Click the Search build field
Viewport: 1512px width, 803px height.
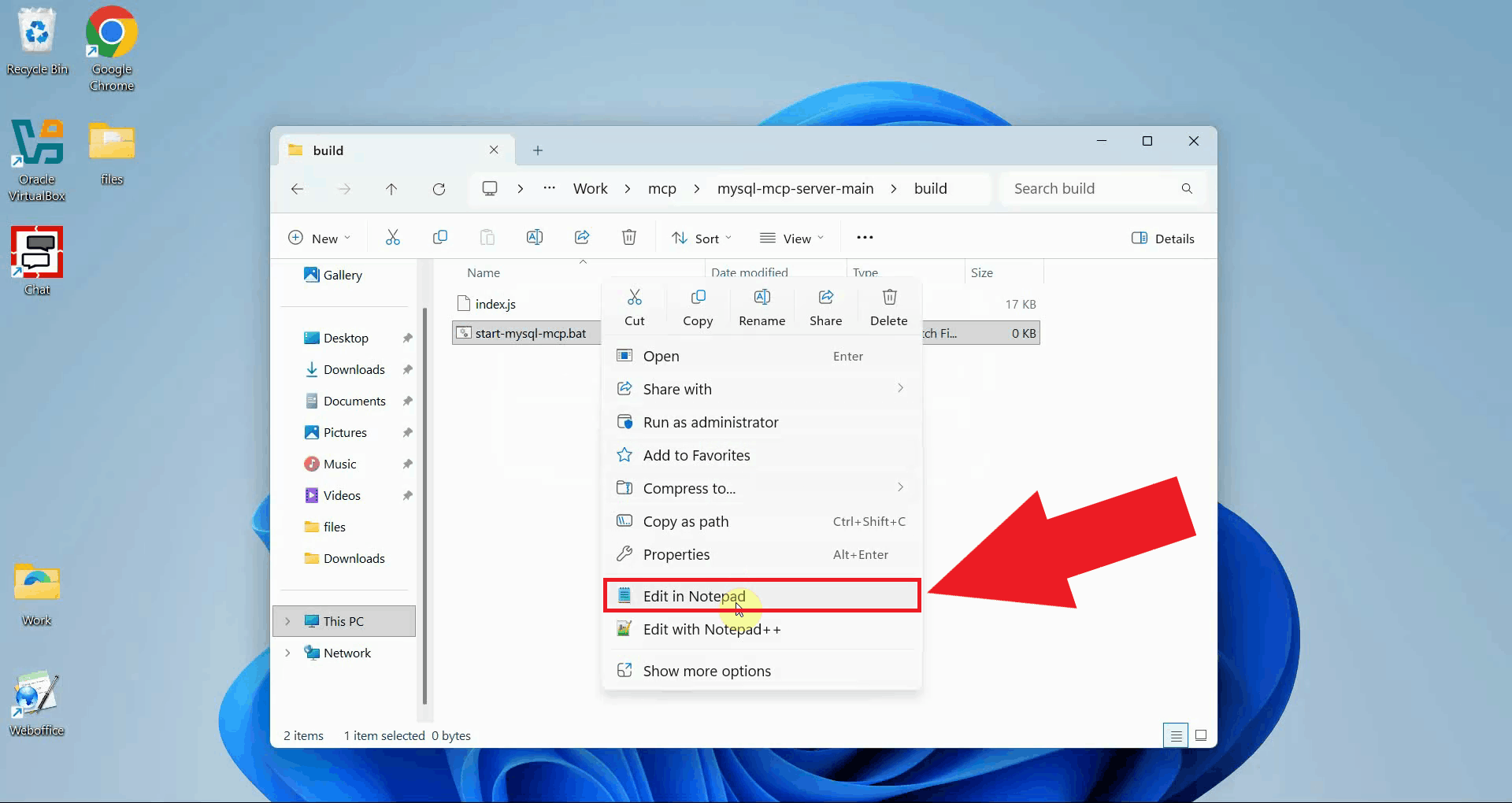click(x=1102, y=189)
